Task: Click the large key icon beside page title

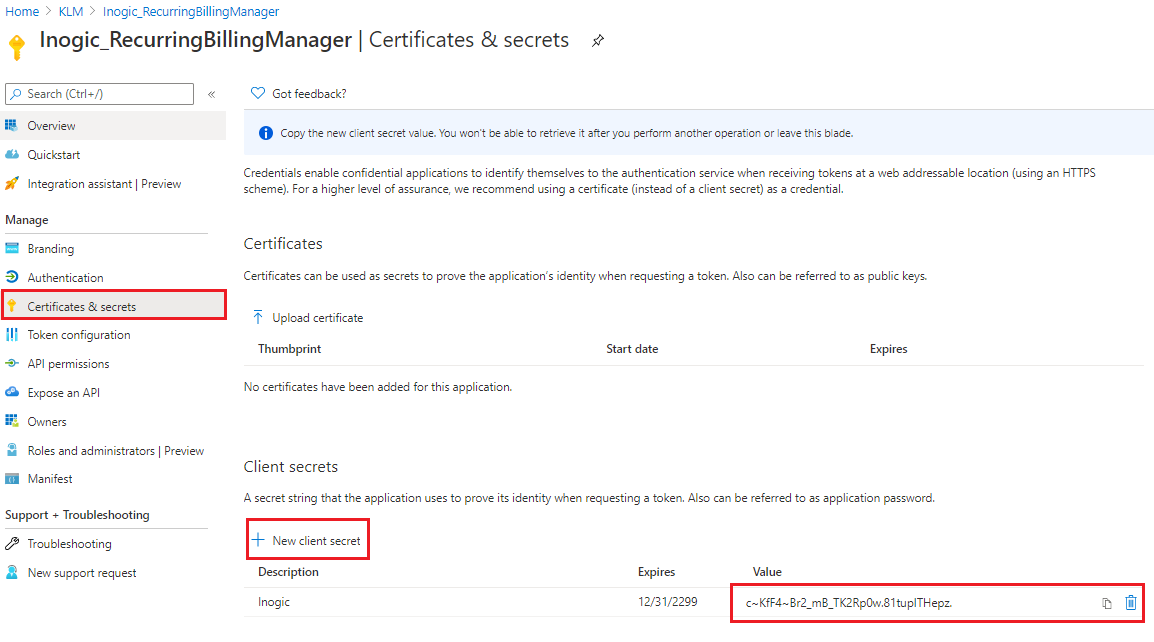Action: [x=16, y=46]
